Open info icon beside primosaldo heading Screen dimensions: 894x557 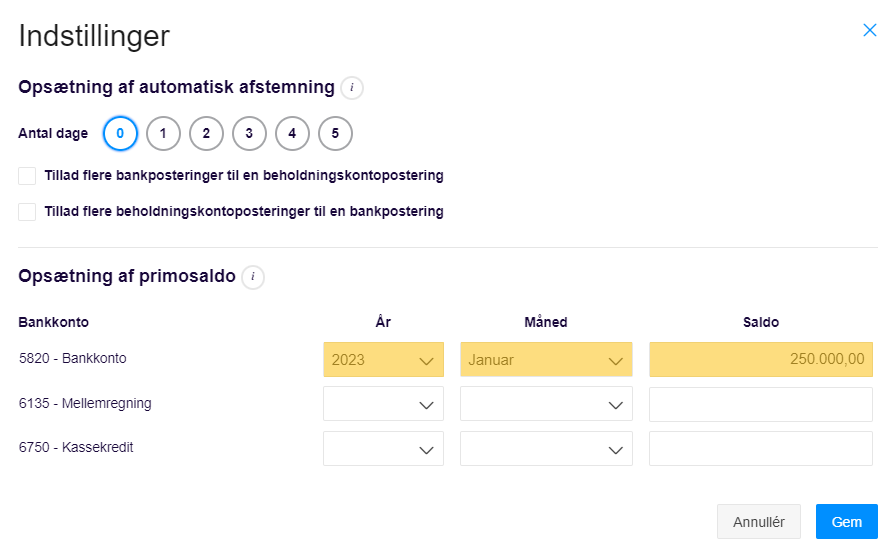253,277
